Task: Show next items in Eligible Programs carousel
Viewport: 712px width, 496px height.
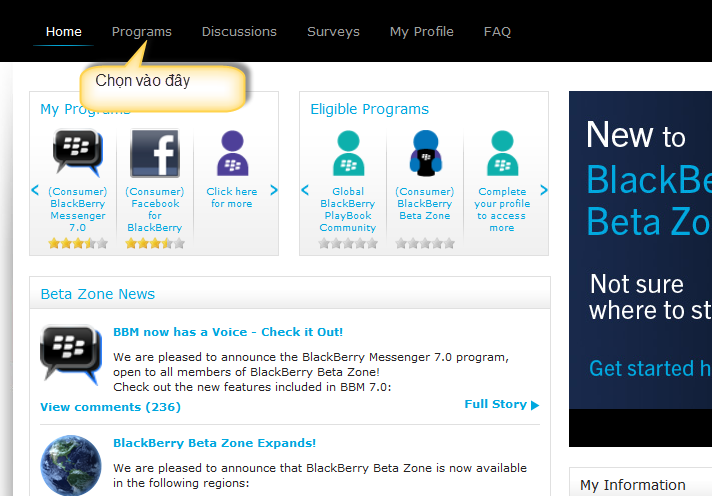Action: [x=544, y=190]
